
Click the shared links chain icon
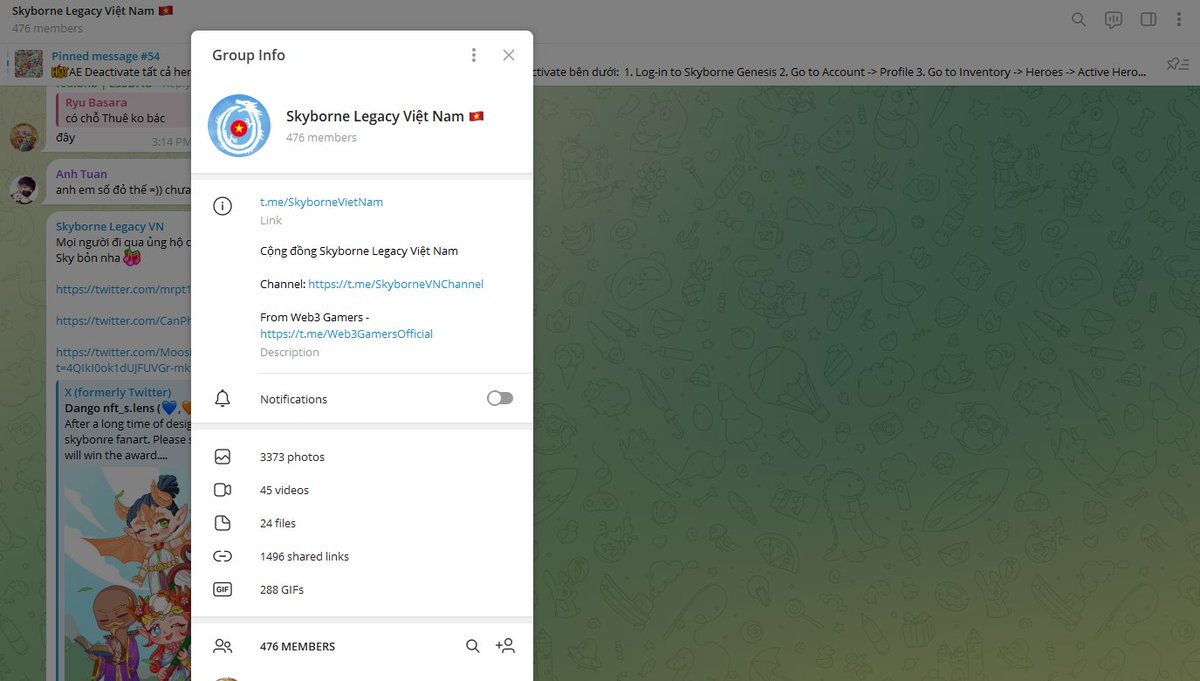point(222,556)
